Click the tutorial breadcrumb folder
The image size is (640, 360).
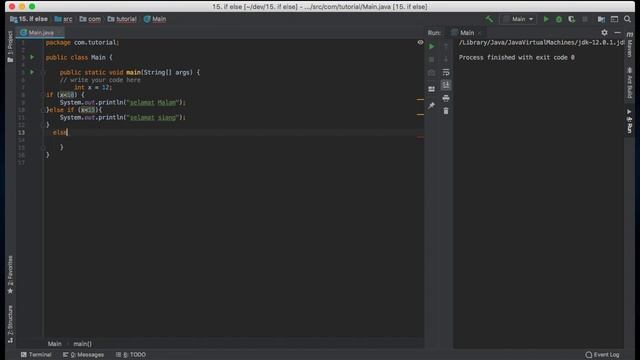click(122, 19)
